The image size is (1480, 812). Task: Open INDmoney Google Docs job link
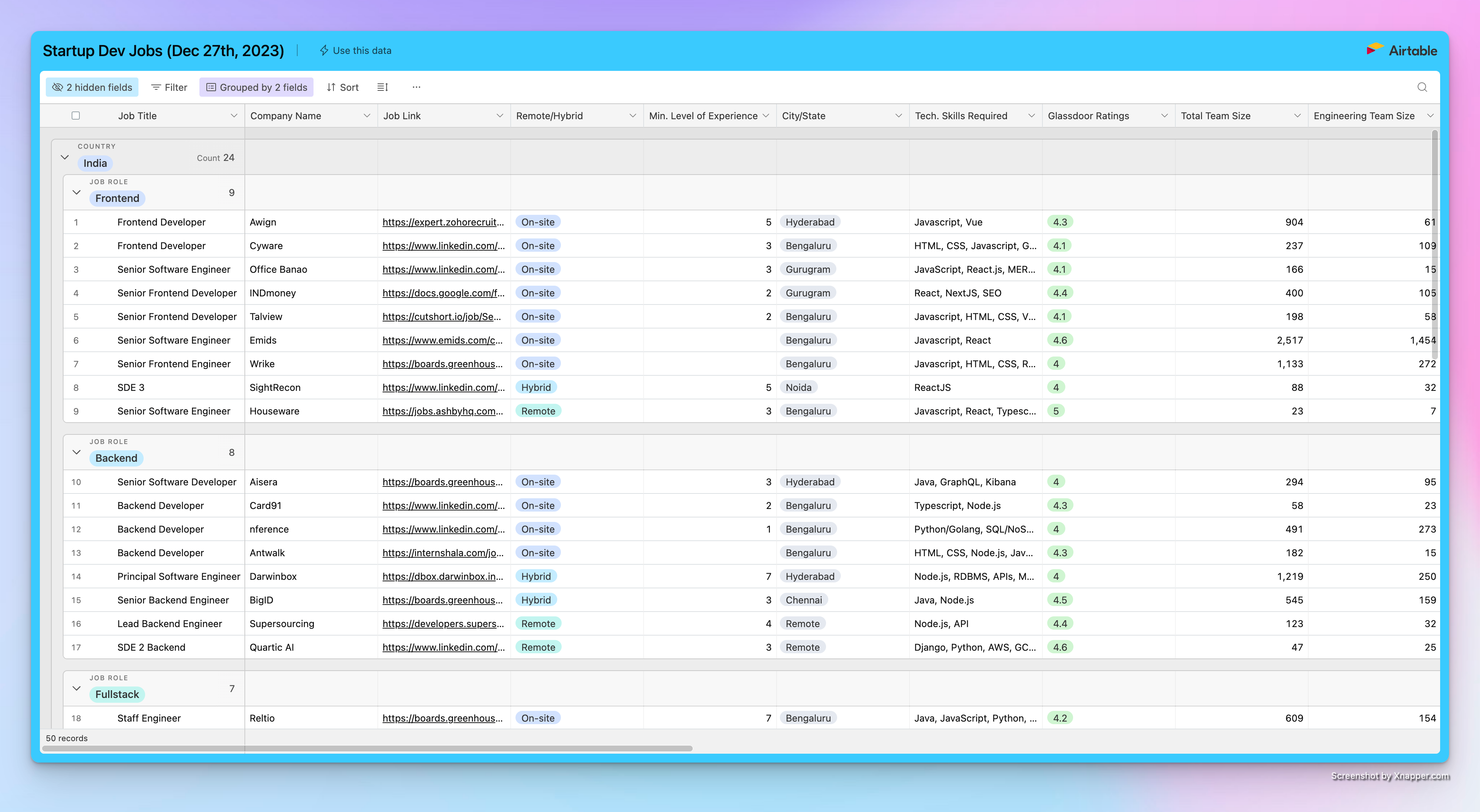443,293
